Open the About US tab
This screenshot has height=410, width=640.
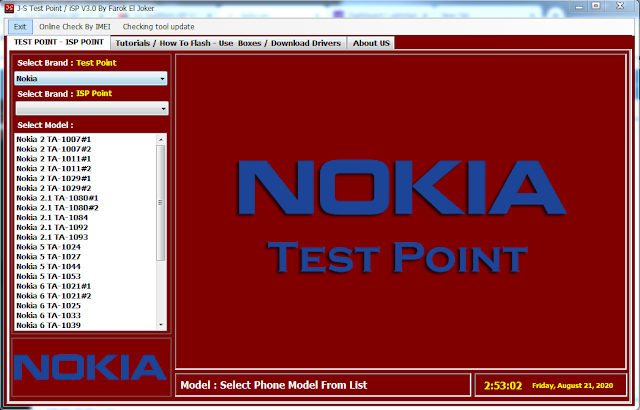[371, 43]
